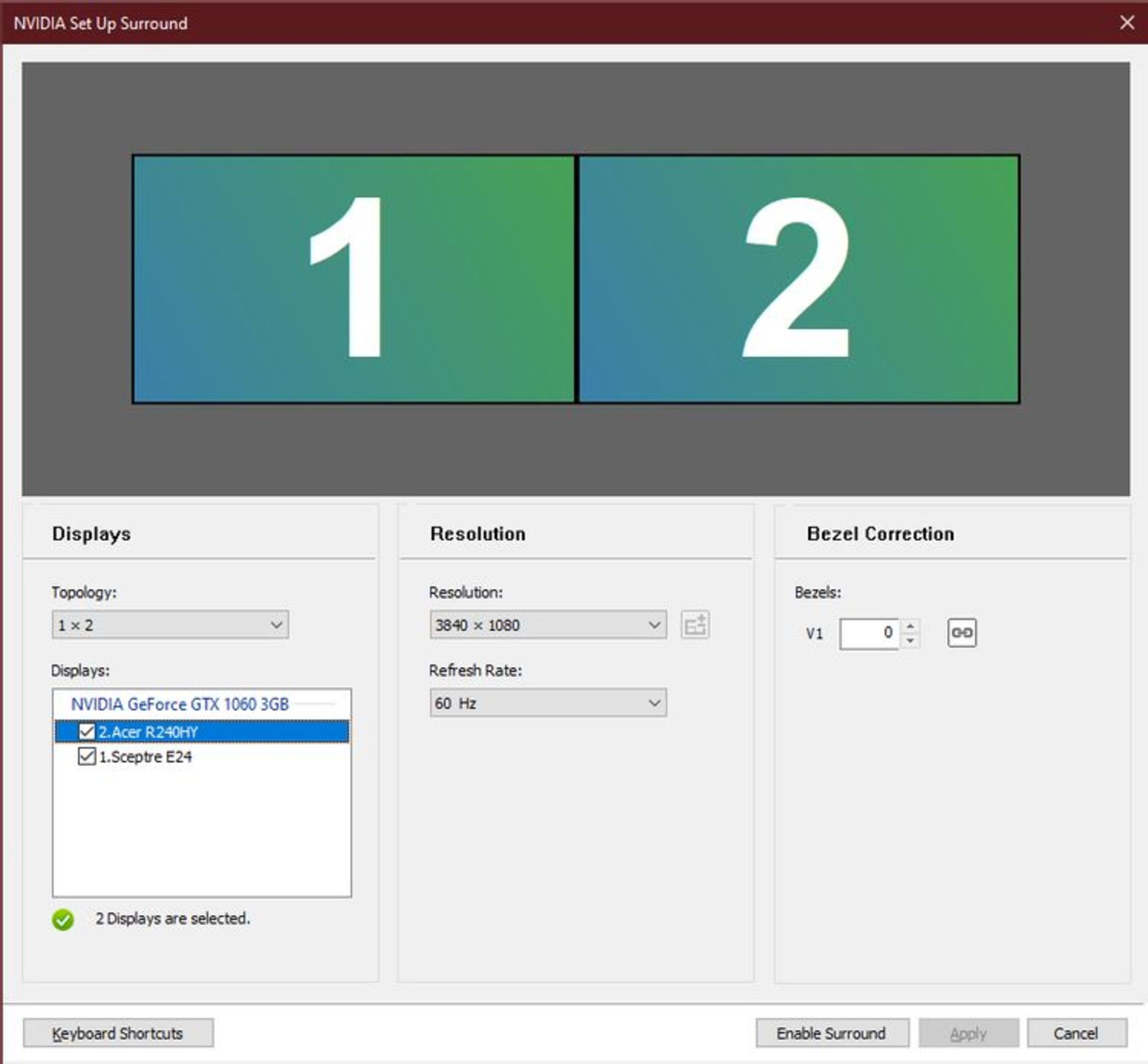Click the add custom resolution icon
The width and height of the screenshot is (1148, 1064).
tap(695, 625)
